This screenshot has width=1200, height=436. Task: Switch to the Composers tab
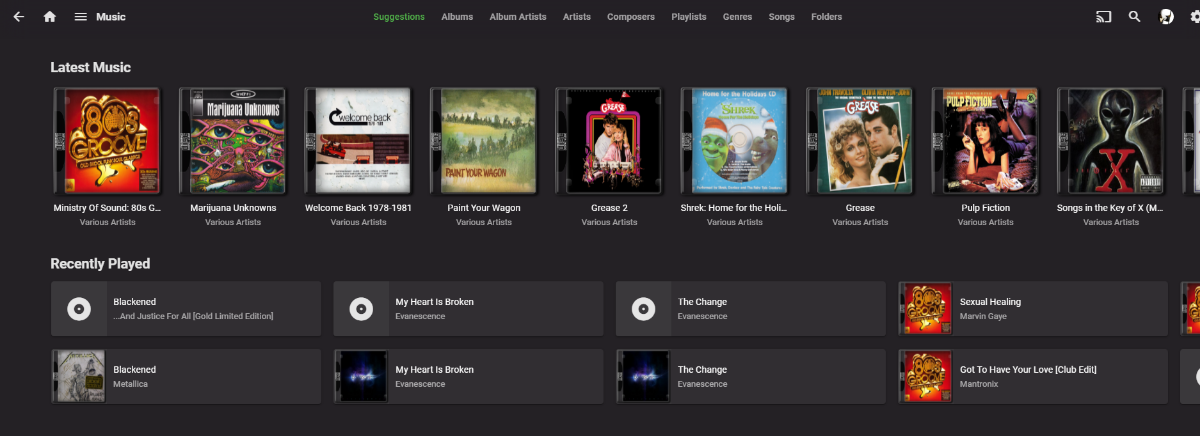click(631, 17)
